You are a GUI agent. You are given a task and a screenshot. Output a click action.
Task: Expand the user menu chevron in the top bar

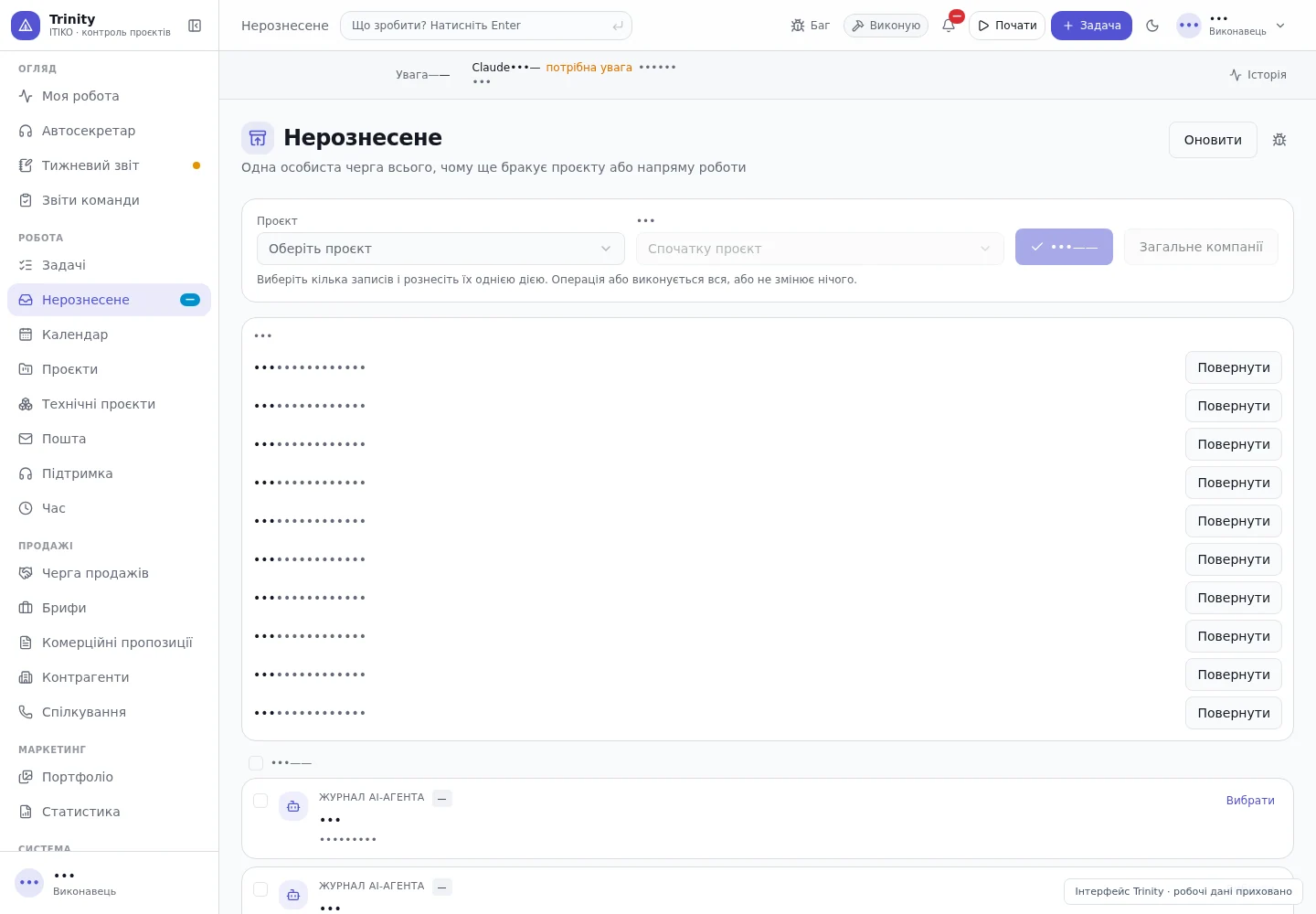click(x=1280, y=26)
